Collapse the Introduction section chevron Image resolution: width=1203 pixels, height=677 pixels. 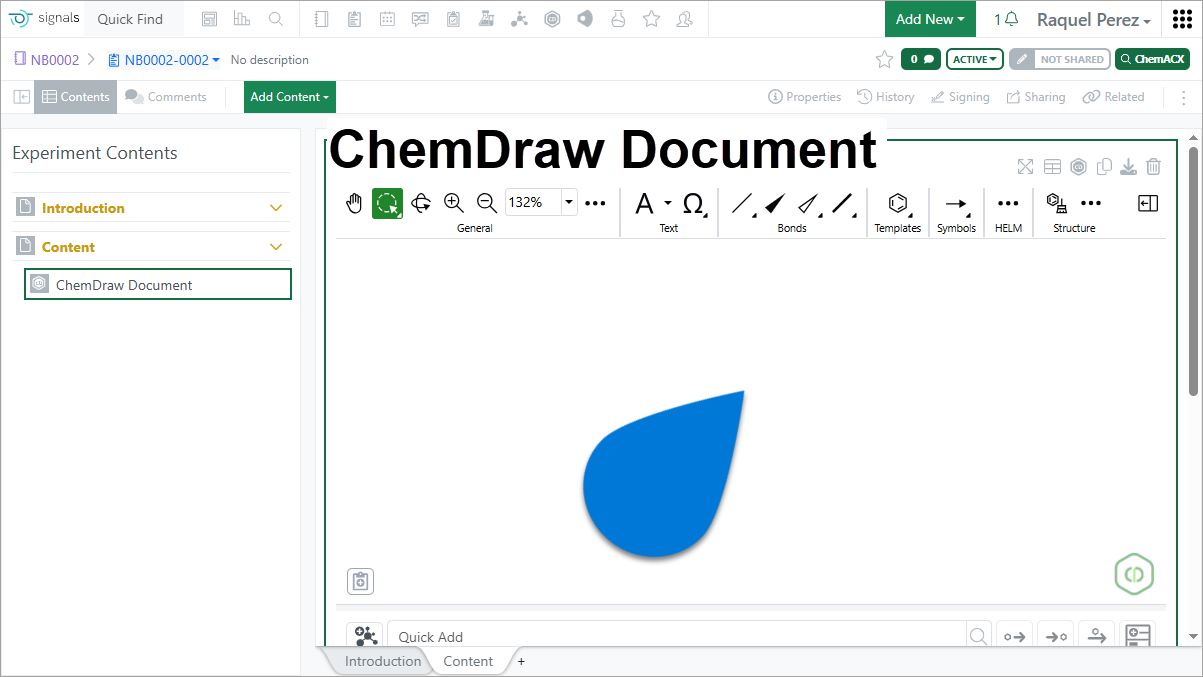[277, 208]
